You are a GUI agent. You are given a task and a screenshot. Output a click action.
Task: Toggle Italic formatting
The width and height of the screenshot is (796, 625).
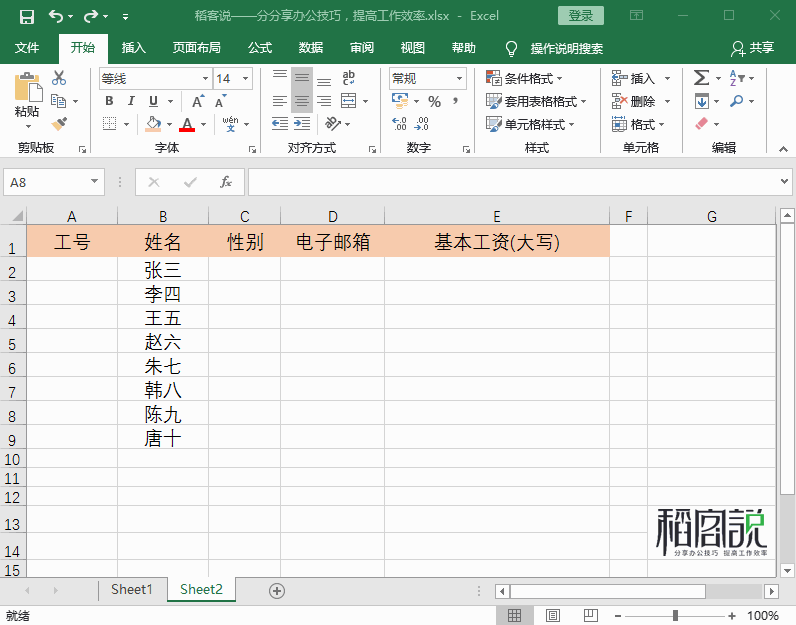pyautogui.click(x=131, y=101)
